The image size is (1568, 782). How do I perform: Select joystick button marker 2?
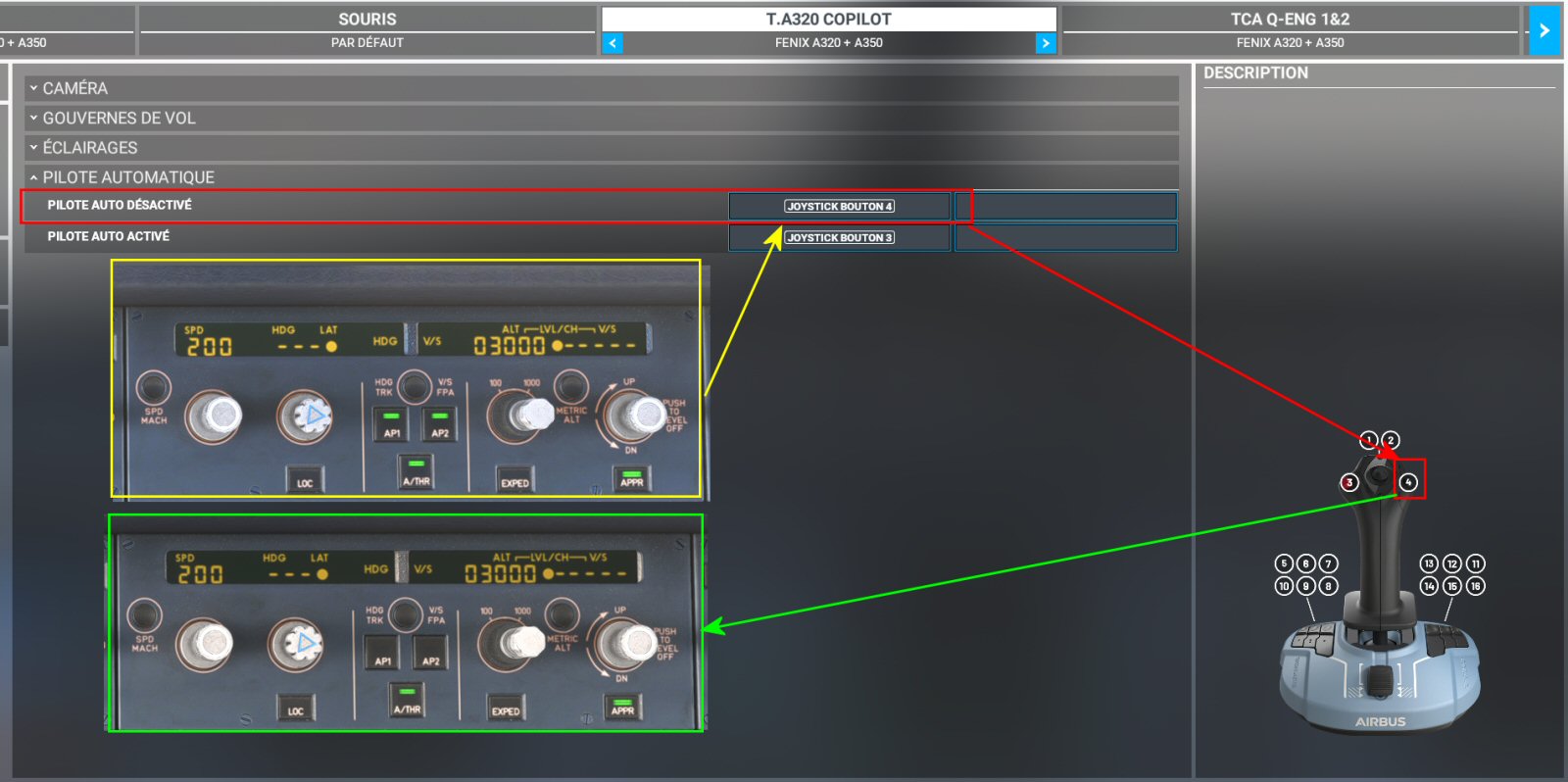point(1390,440)
